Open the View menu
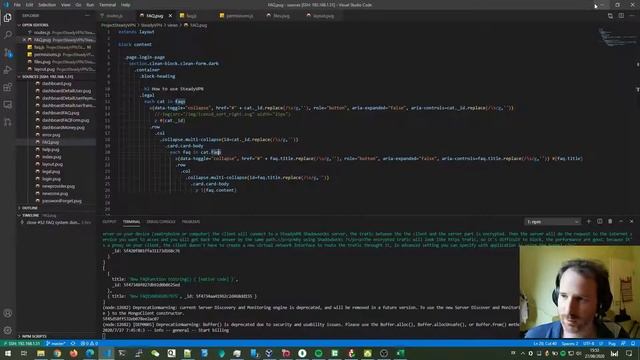Image resolution: width=640 pixels, height=360 pixels. [66, 5]
